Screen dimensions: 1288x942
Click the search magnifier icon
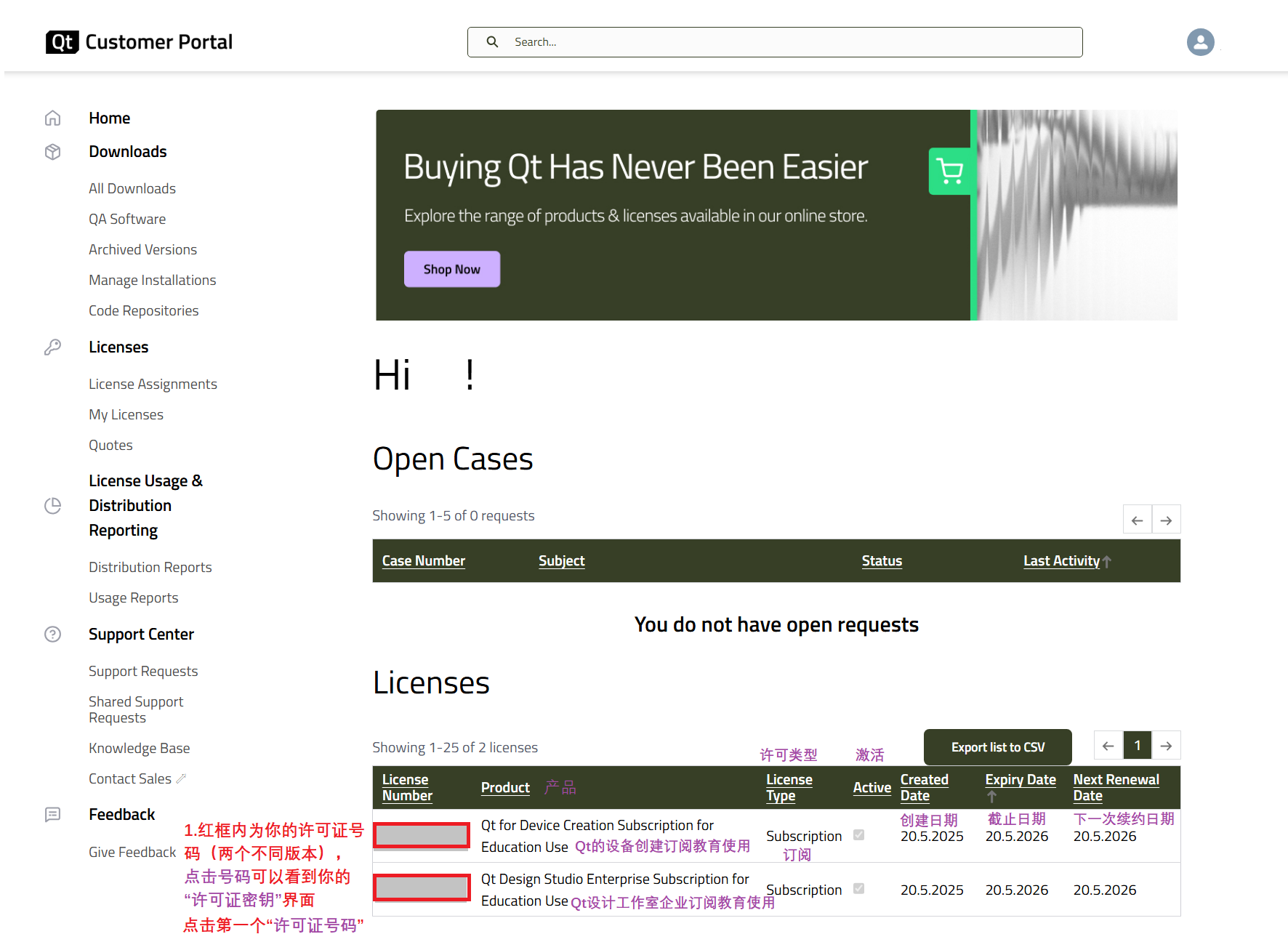click(492, 42)
